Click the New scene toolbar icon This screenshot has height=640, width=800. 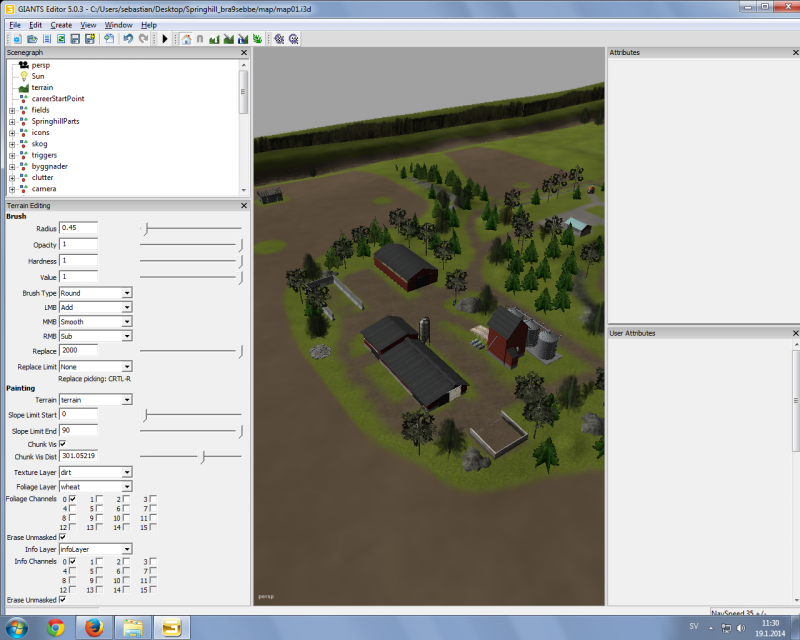point(18,38)
